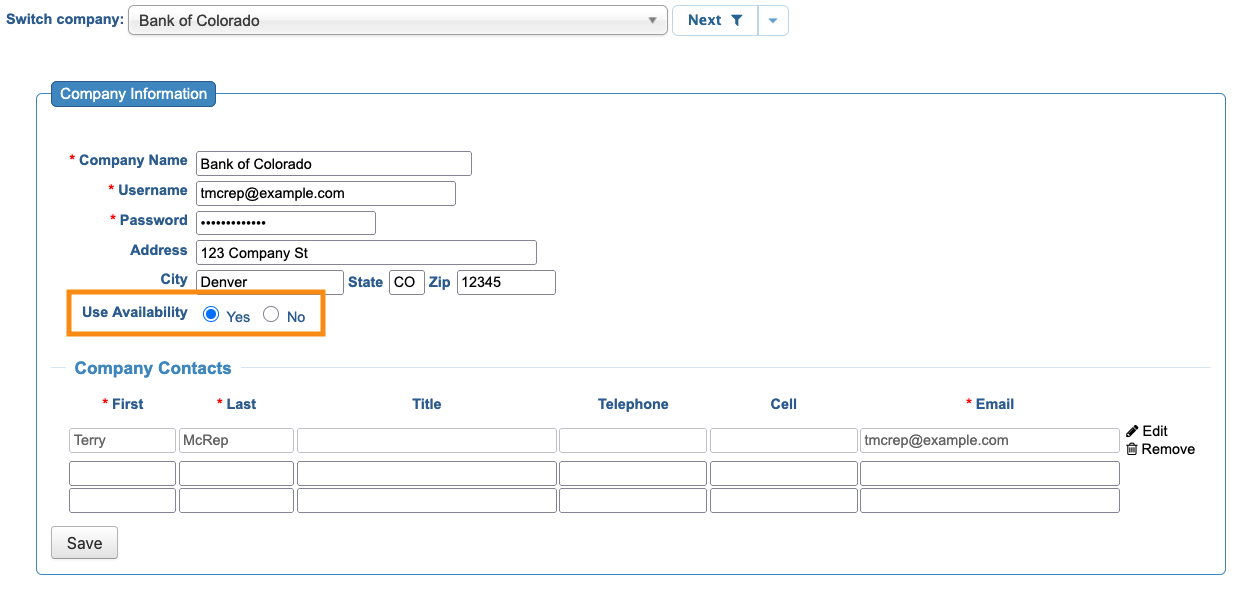The image size is (1248, 597).
Task: Focus the Username field with tmcrep@example.com
Action: (x=326, y=194)
